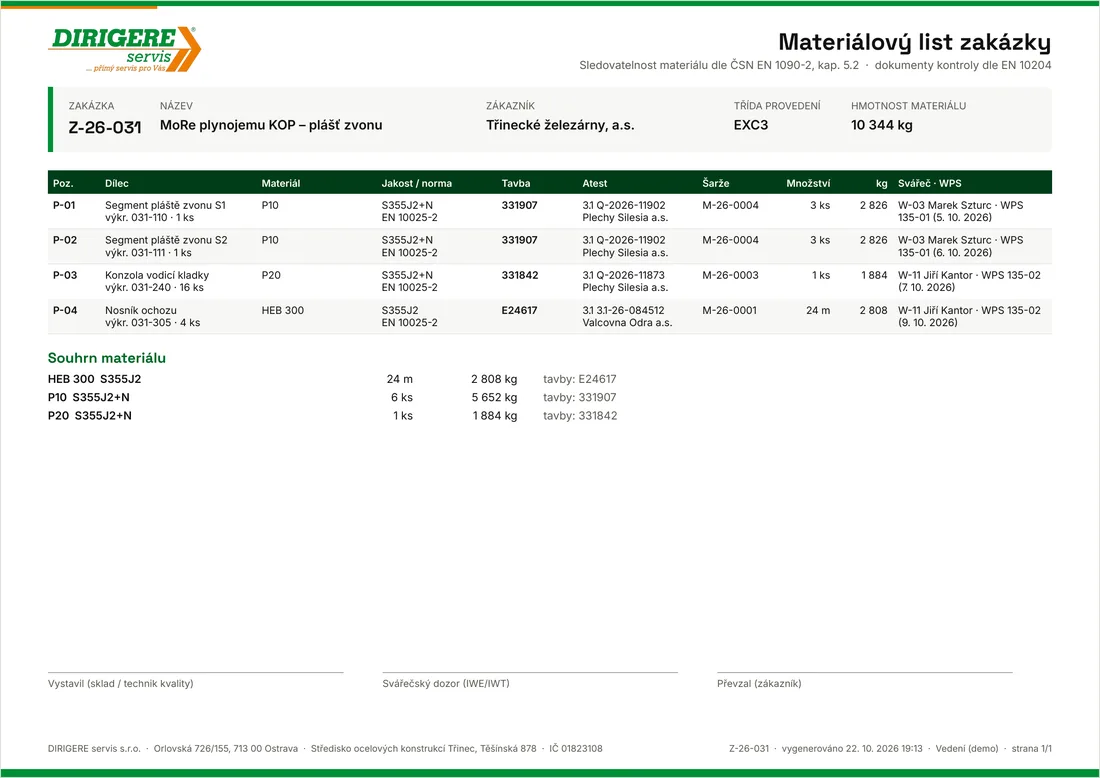Click weight '1 884' in row P-03
Image resolution: width=1100 pixels, height=778 pixels.
pyautogui.click(x=874, y=275)
